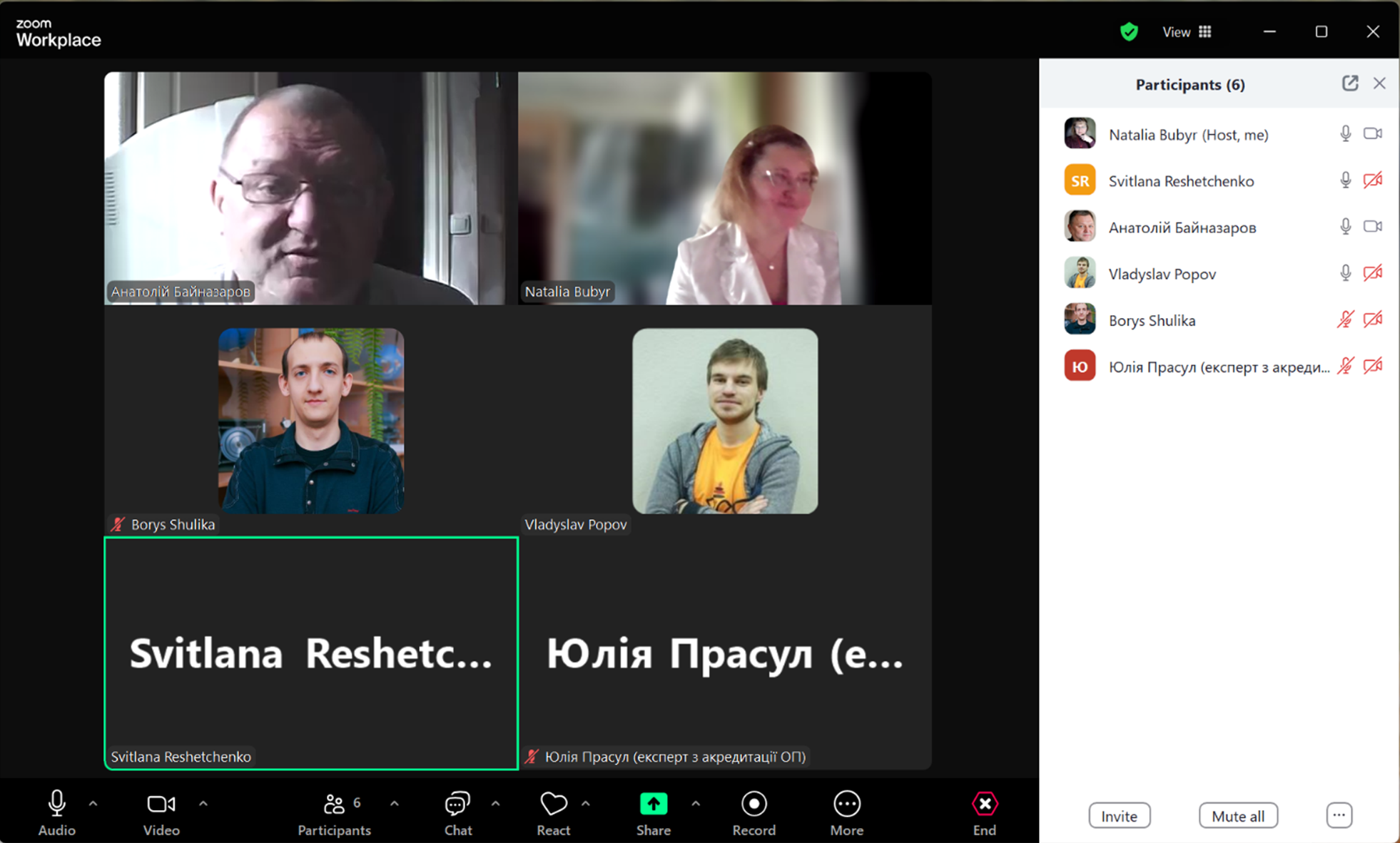Open participants panel ellipsis options button
Image resolution: width=1400 pixels, height=843 pixels.
[1339, 815]
